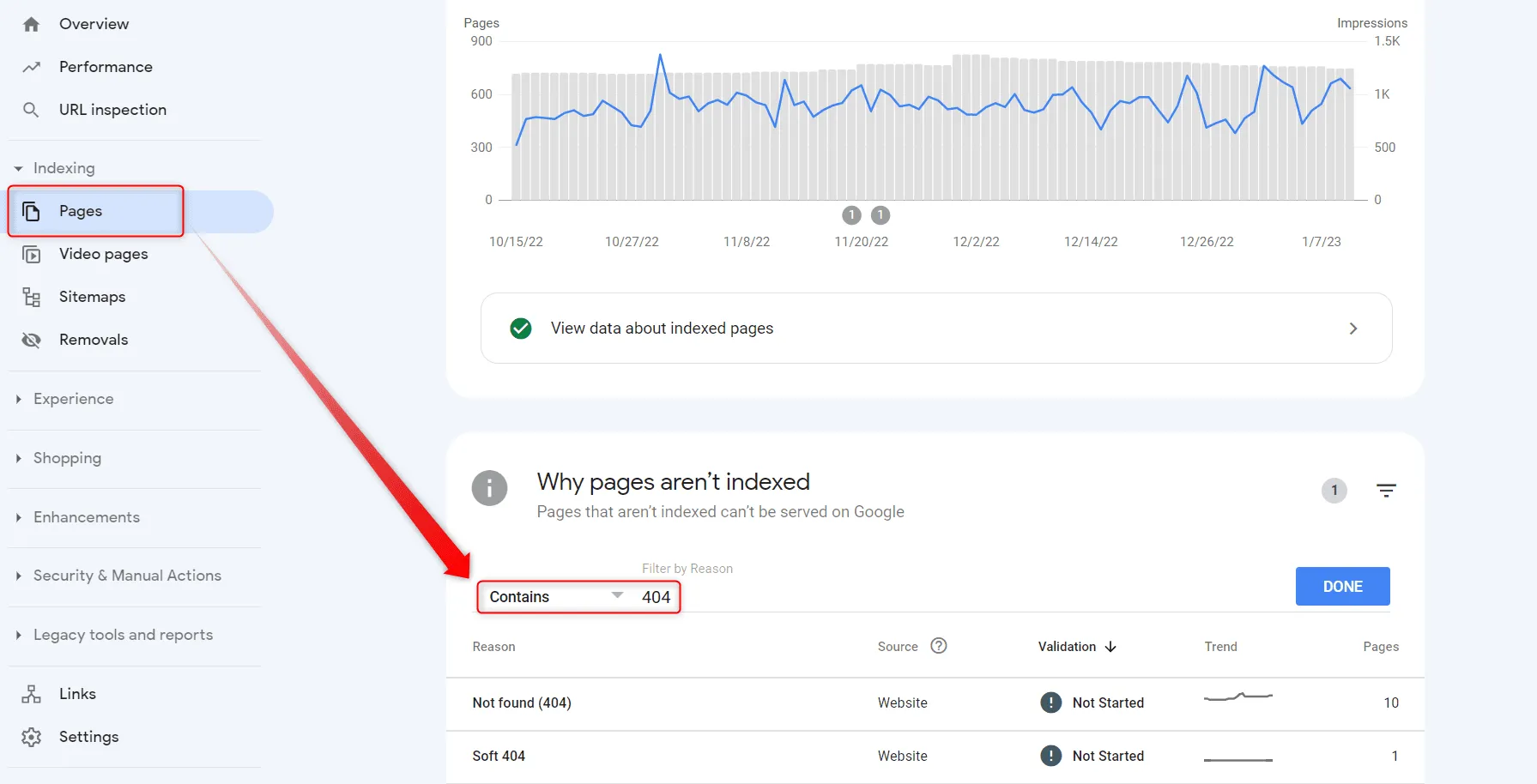Click the green checkmark indexed pages icon
This screenshot has width=1537, height=784.
[x=520, y=329]
